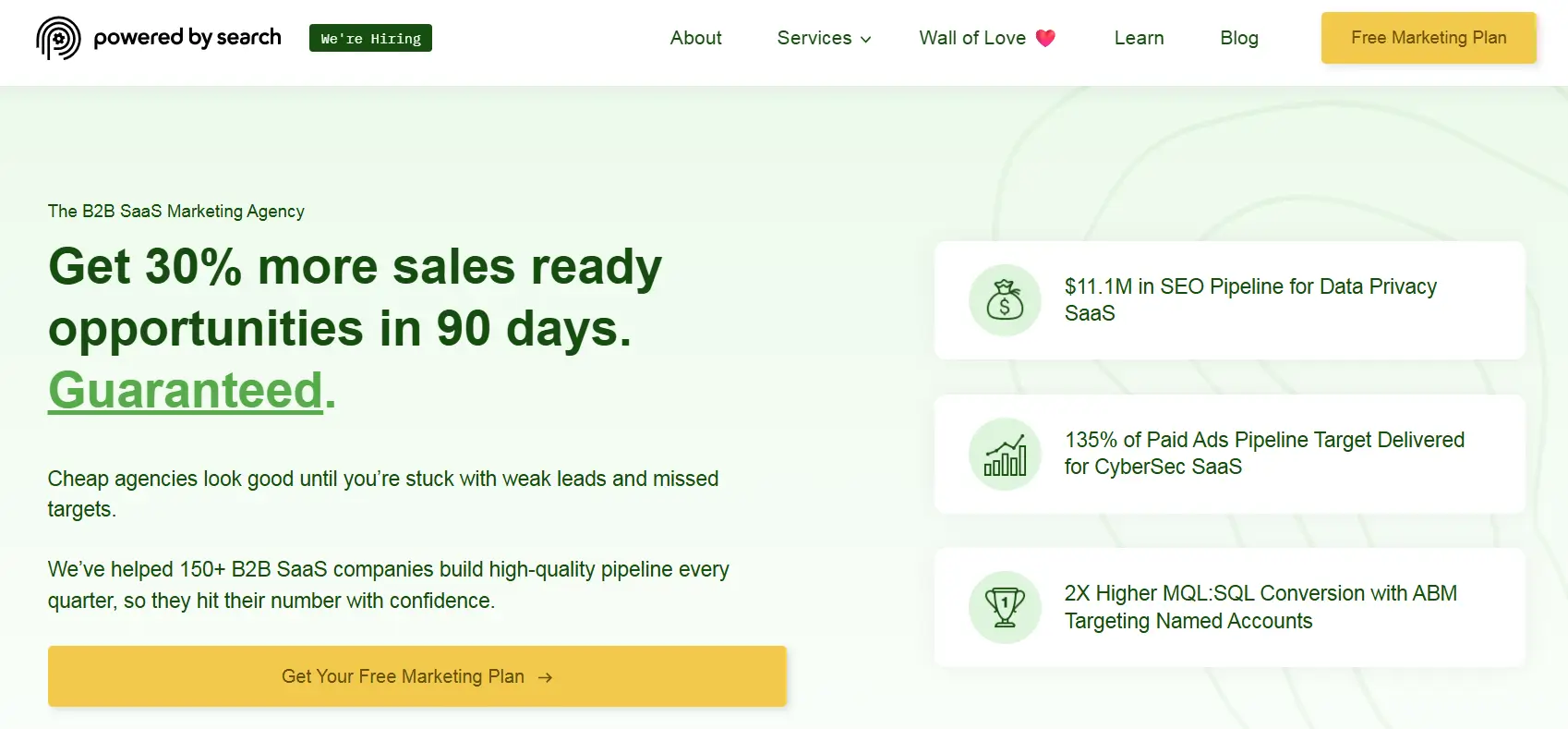
Task: Click the bar chart icon on the Paid Ads card
Action: click(1005, 455)
